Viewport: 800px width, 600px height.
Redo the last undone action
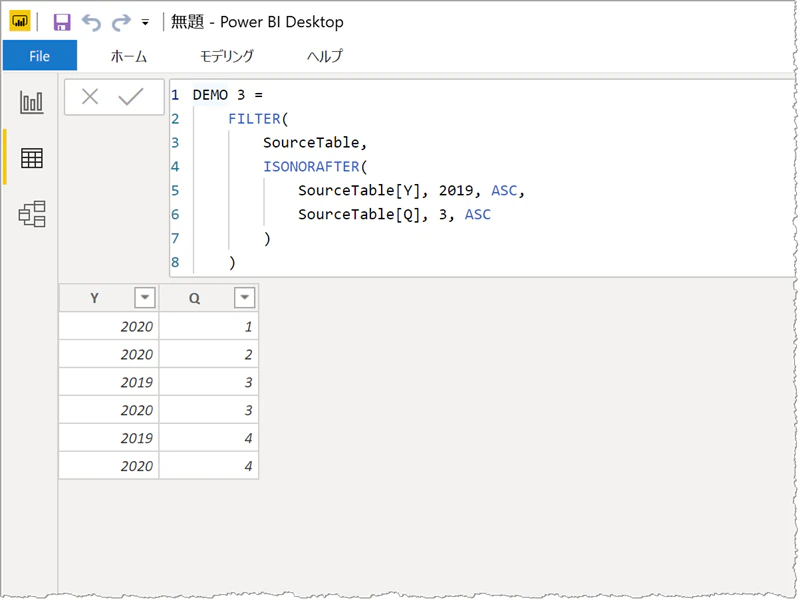(x=121, y=22)
